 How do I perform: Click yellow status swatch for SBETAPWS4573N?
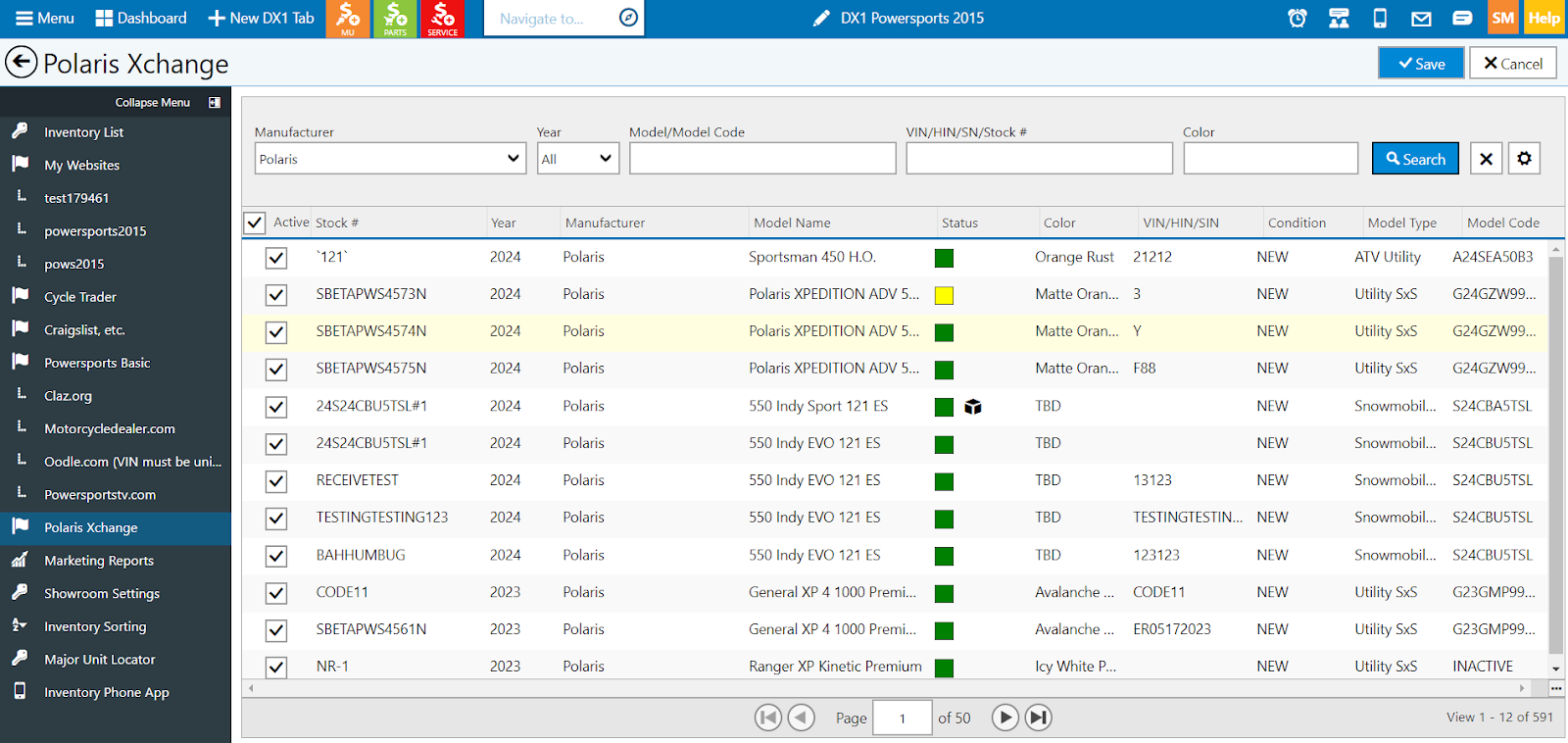click(x=944, y=296)
